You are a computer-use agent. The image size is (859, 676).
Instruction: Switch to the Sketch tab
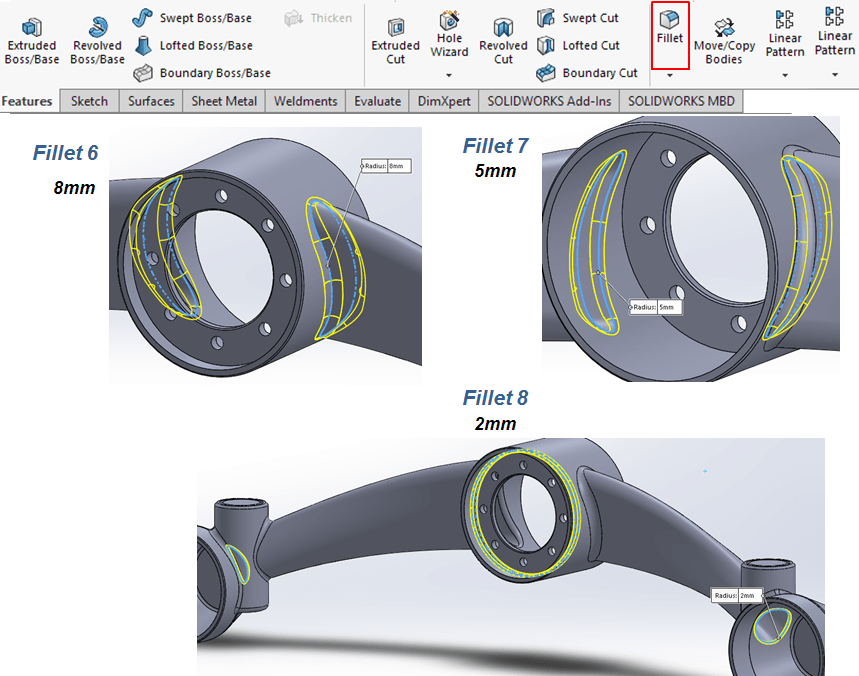click(89, 101)
